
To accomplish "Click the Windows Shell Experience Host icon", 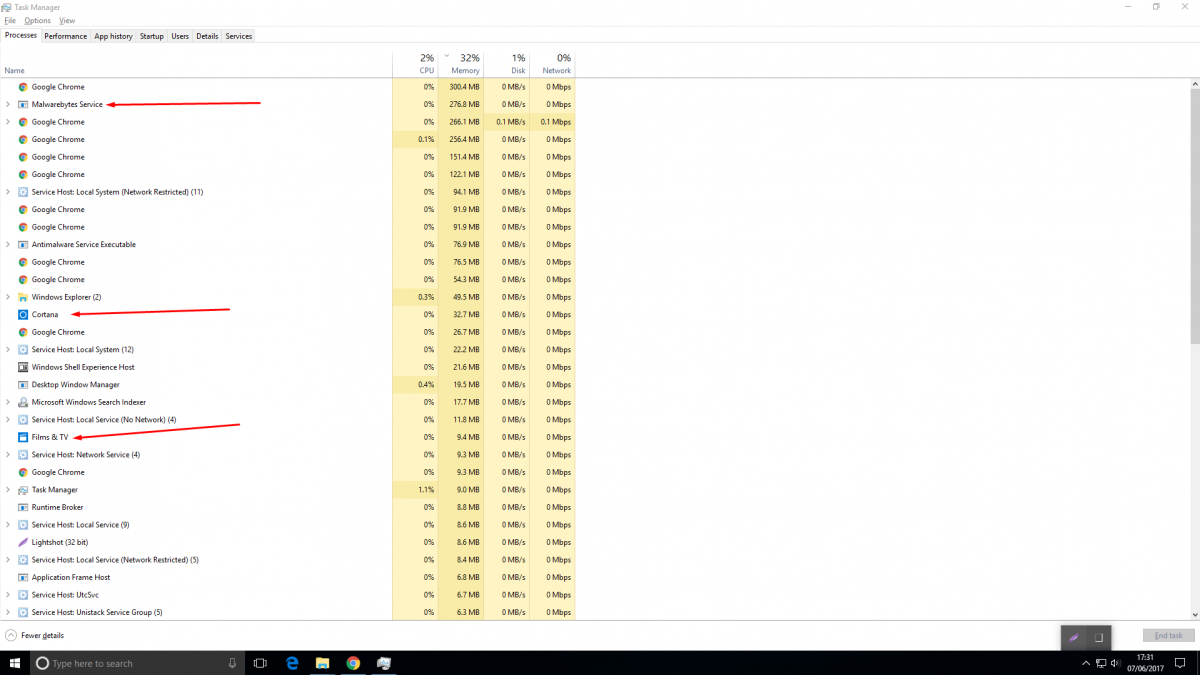I will coord(23,367).
